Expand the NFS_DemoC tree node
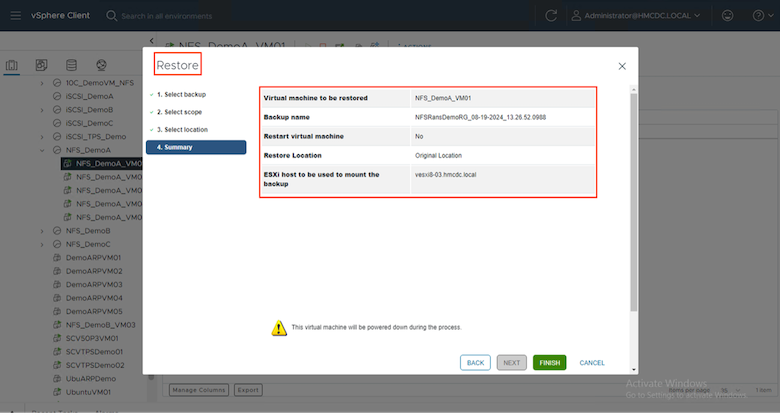This screenshot has height=415, width=780. (42, 244)
